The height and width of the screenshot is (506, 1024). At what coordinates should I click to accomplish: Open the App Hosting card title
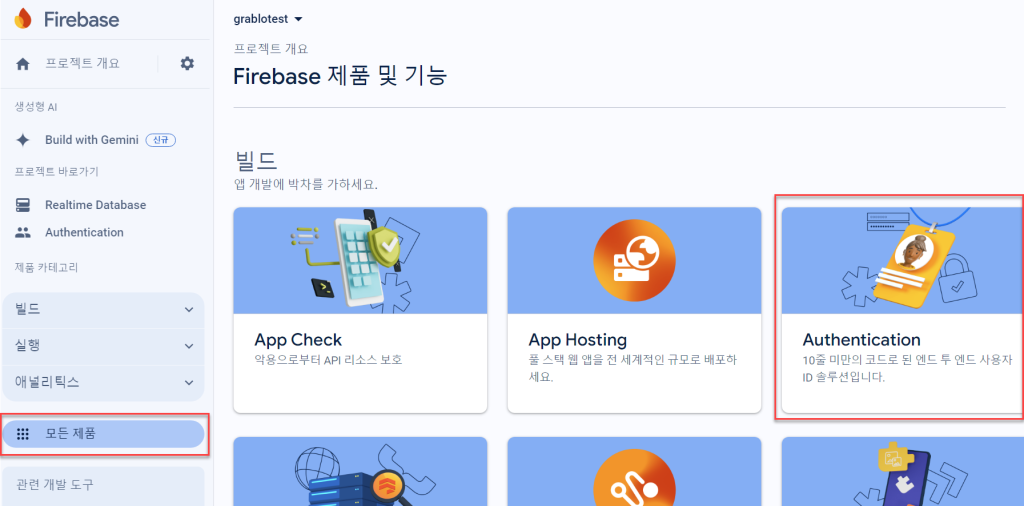pyautogui.click(x=577, y=340)
